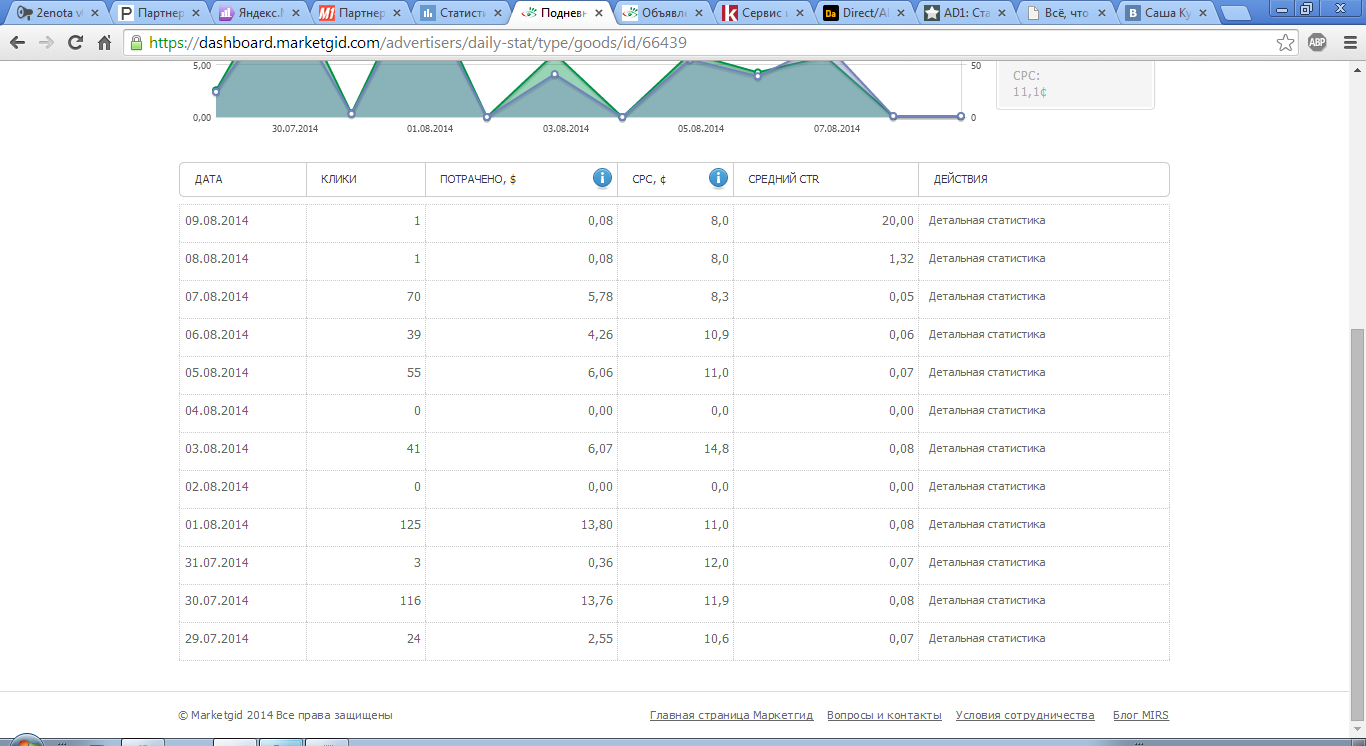
Task: Click the 20,00 CTR value
Action: pyautogui.click(x=898, y=220)
